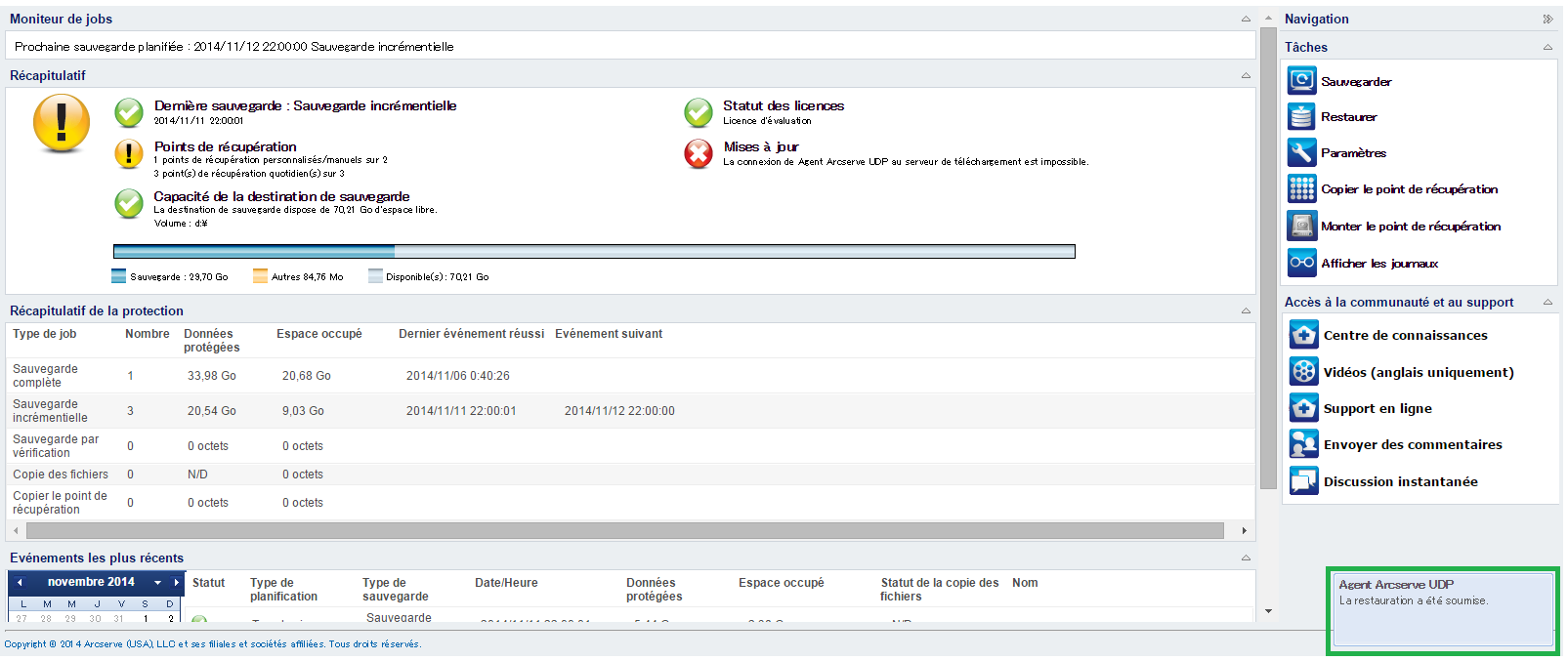Viewport: 1568px width, 661px height.
Task: Open Envoyer des commentaires link
Action: pyautogui.click(x=1413, y=444)
